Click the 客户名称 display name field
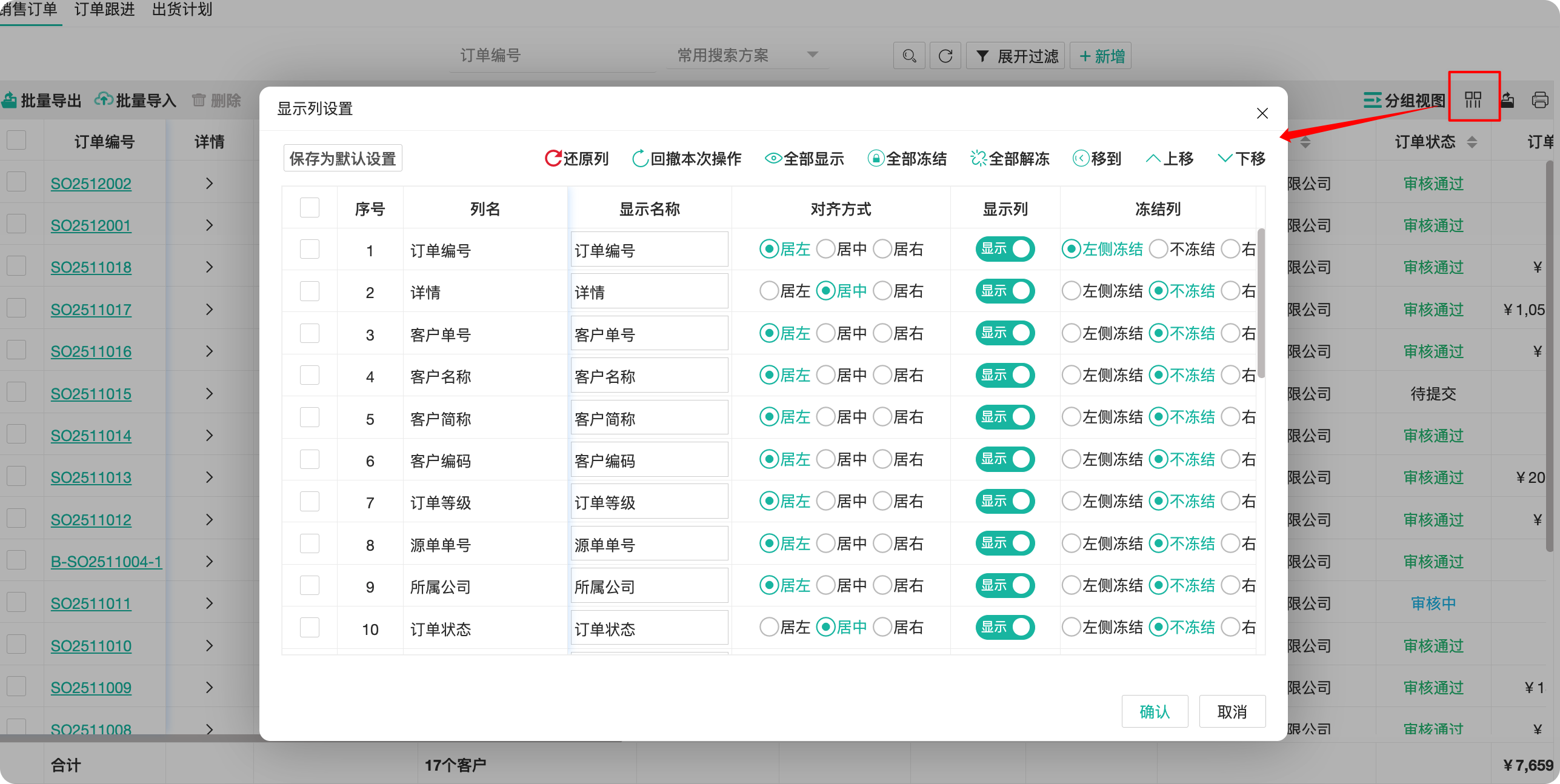The height and width of the screenshot is (784, 1560). point(648,376)
